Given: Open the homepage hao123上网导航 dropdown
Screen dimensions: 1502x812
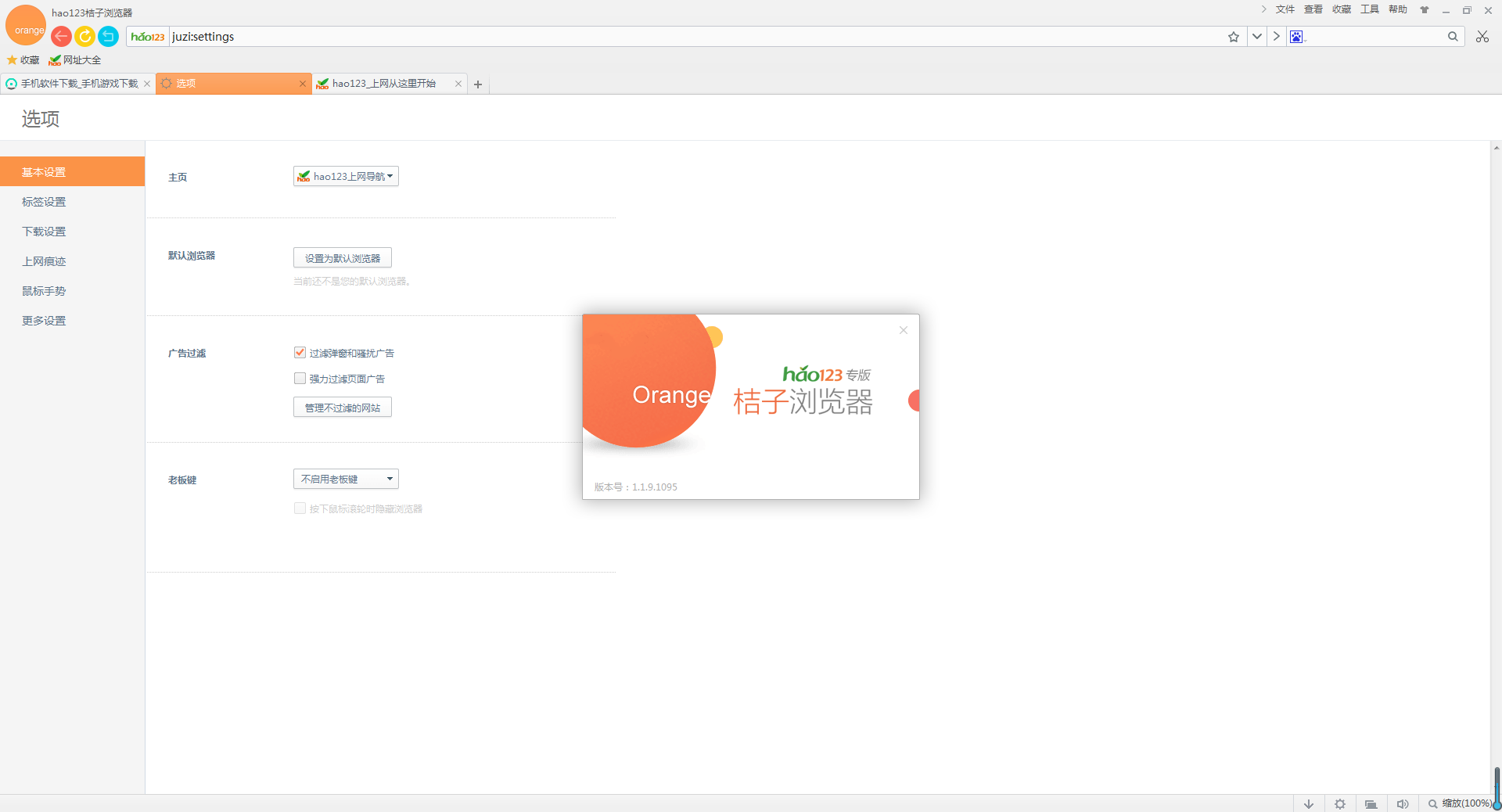Looking at the screenshot, I should point(346,176).
